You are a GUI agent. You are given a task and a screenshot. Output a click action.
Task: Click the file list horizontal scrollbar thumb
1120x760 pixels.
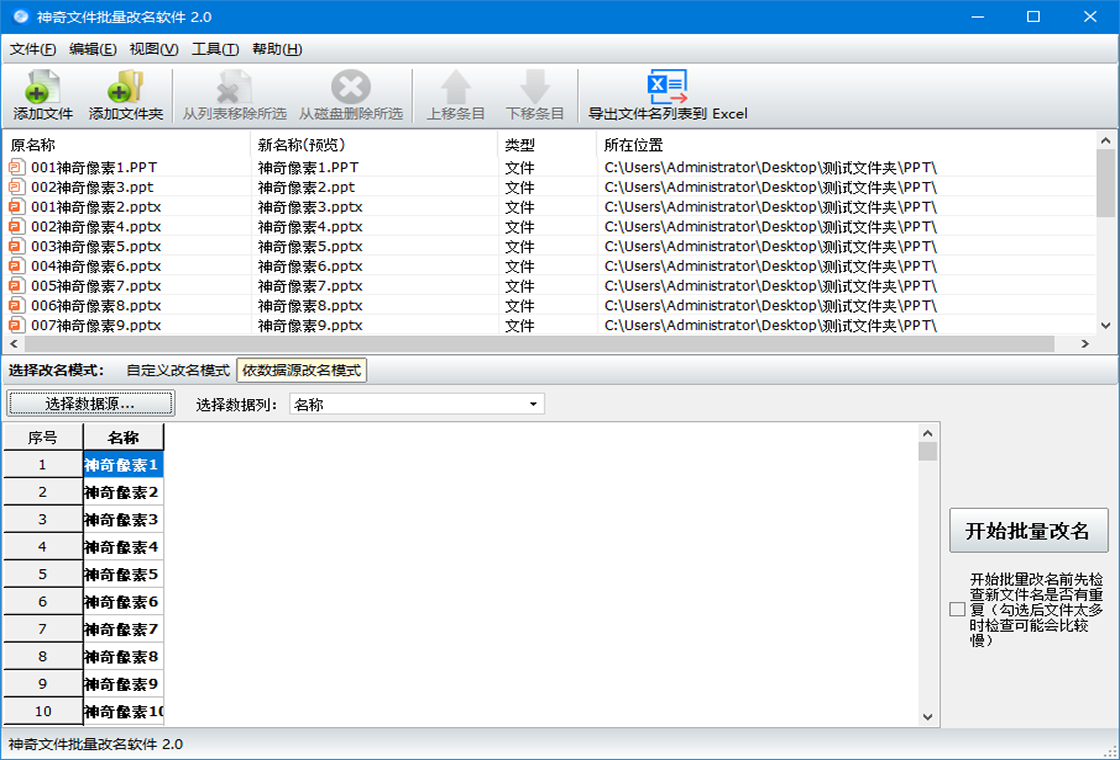[x=539, y=344]
